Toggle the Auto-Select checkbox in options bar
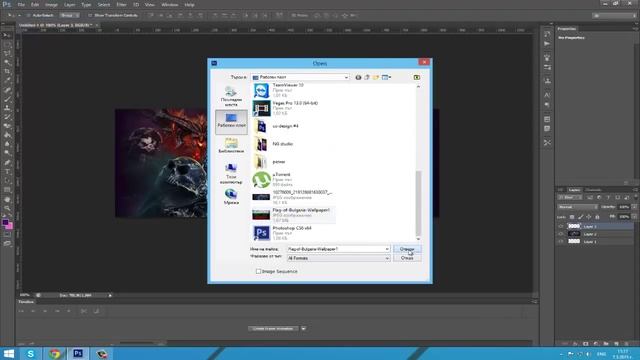Screen dimensions: 640x360 (28, 15)
